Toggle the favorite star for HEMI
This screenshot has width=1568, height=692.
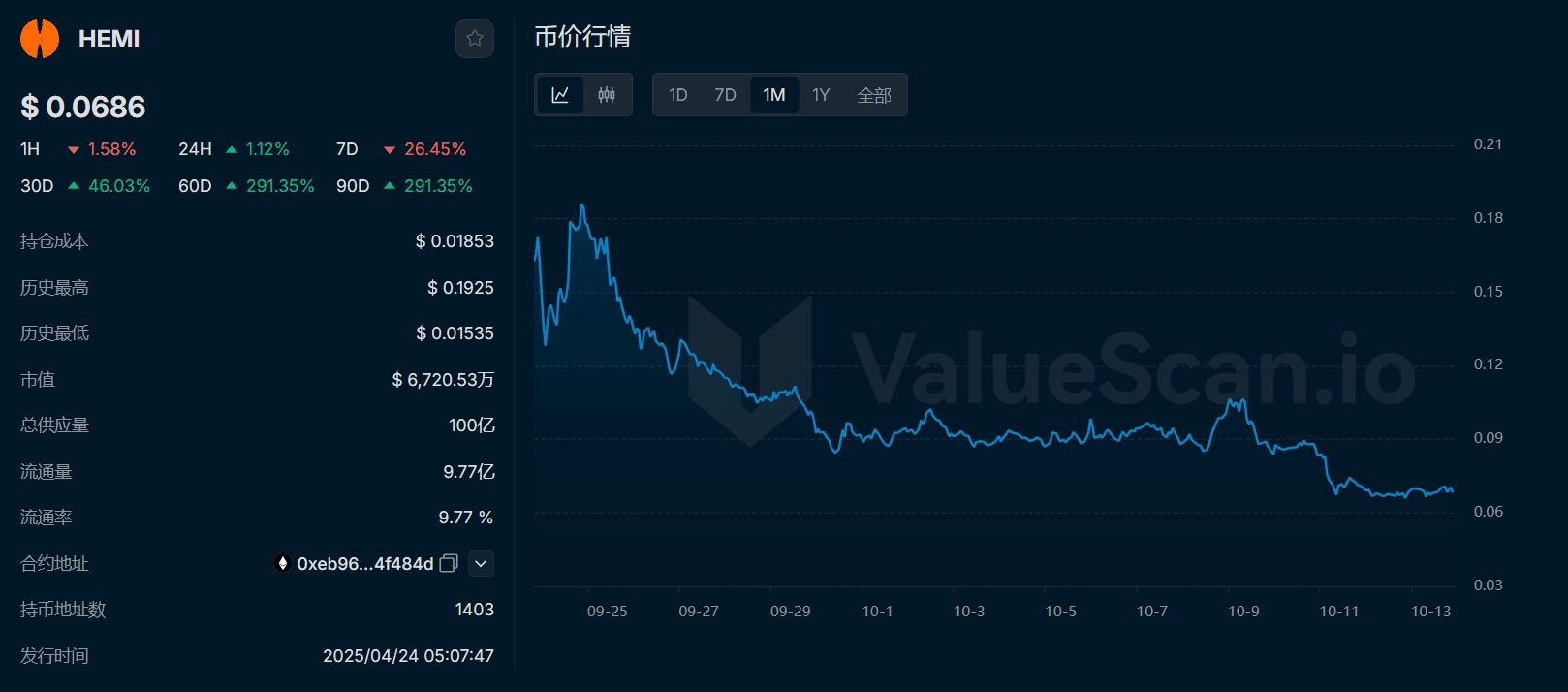click(475, 39)
